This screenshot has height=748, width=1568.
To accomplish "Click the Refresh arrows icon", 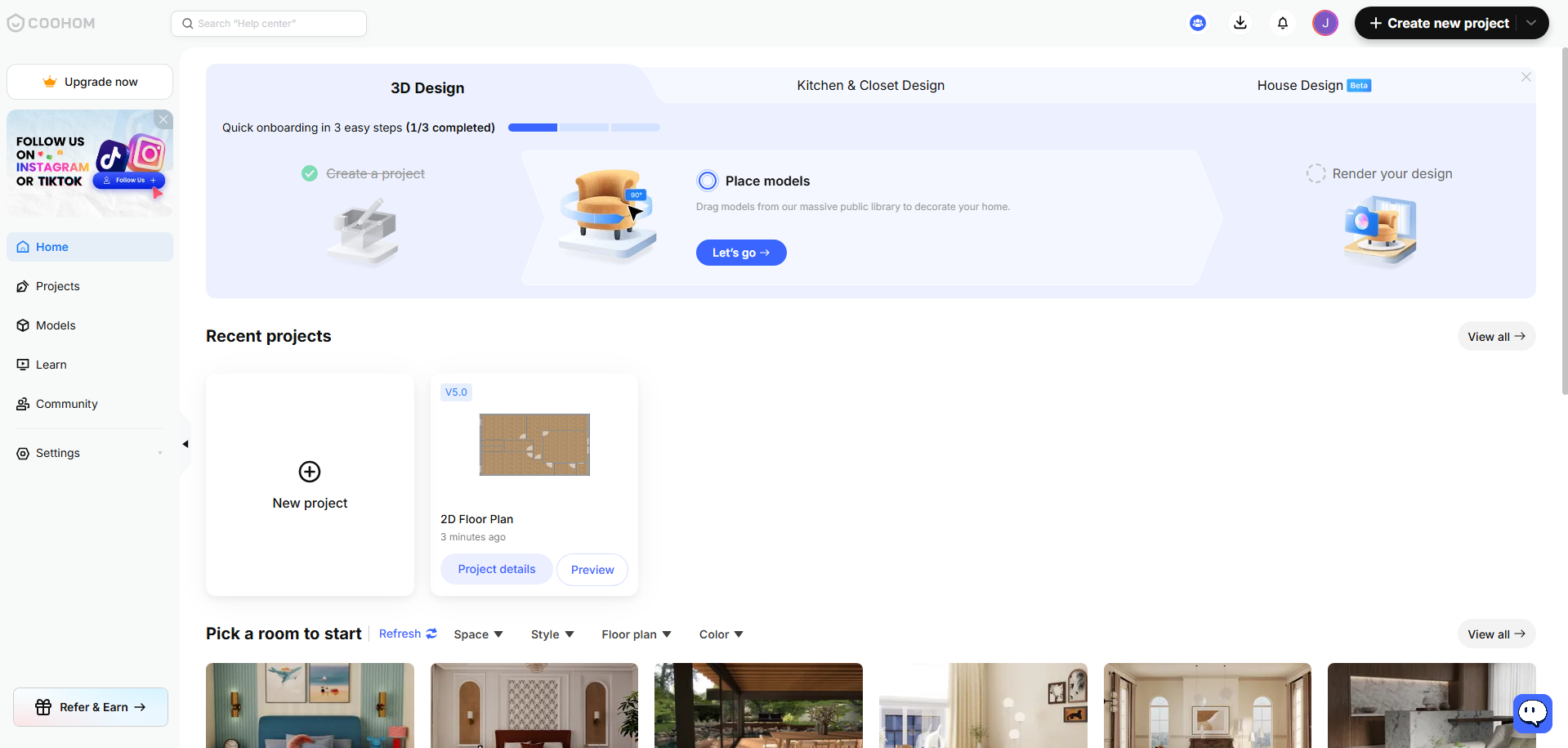I will [431, 634].
